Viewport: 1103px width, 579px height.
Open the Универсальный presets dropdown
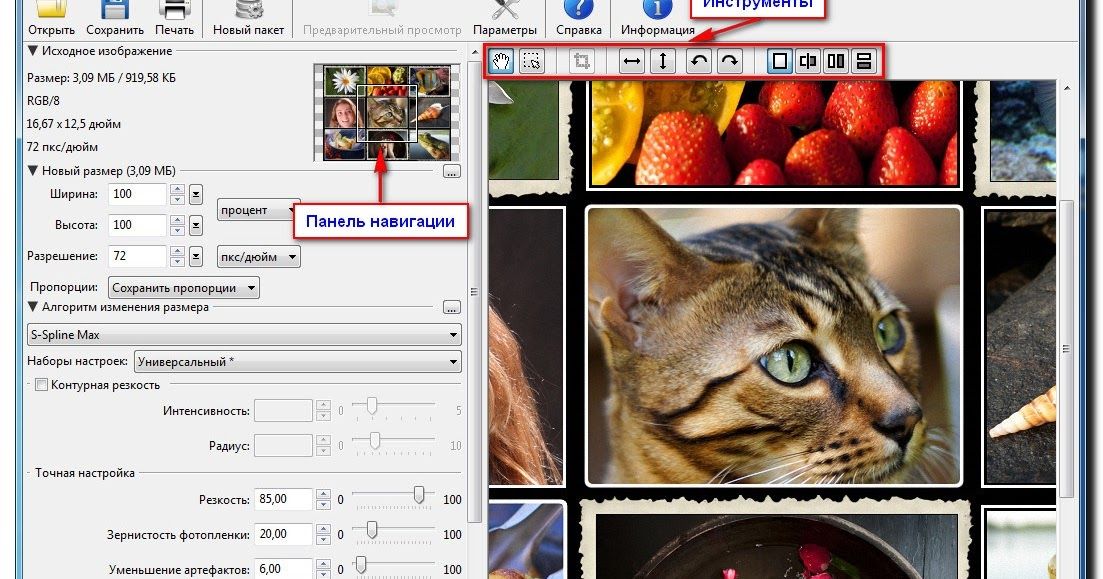pos(298,362)
